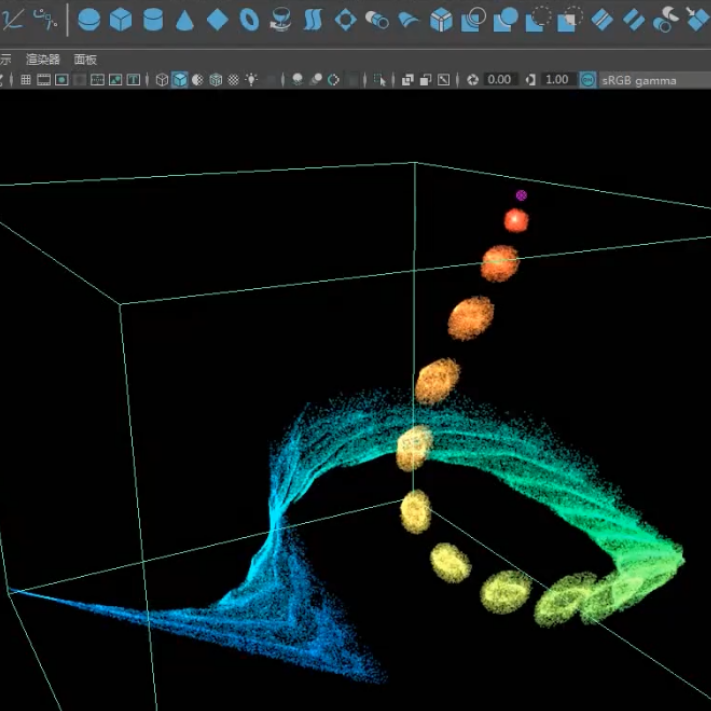Viewport: 711px width, 711px height.
Task: Click the Planar surface icon
Action: (x=346, y=20)
